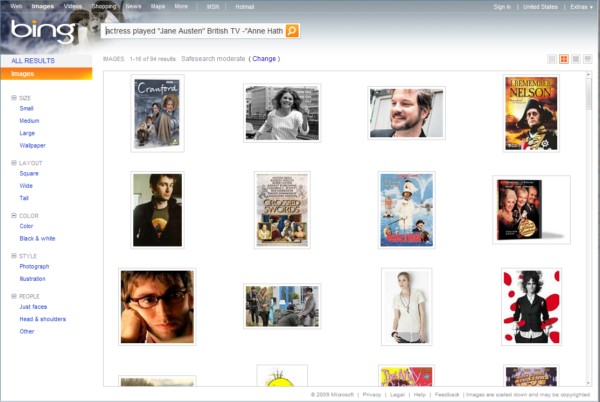The height and width of the screenshot is (402, 600).
Task: Click Sign in link
Action: [x=502, y=7]
